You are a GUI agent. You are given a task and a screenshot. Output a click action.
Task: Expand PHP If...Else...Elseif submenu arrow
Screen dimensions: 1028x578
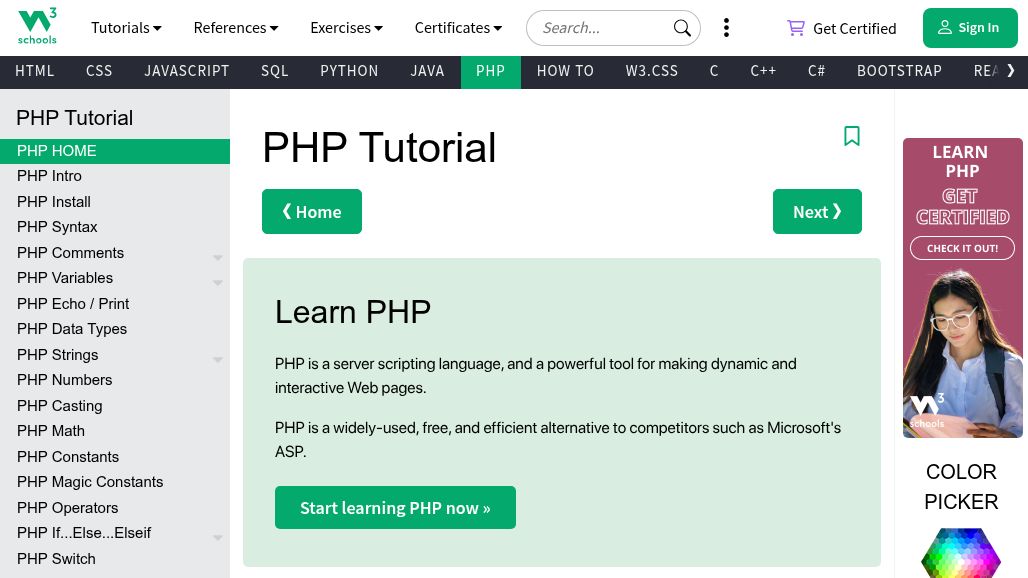click(x=218, y=538)
